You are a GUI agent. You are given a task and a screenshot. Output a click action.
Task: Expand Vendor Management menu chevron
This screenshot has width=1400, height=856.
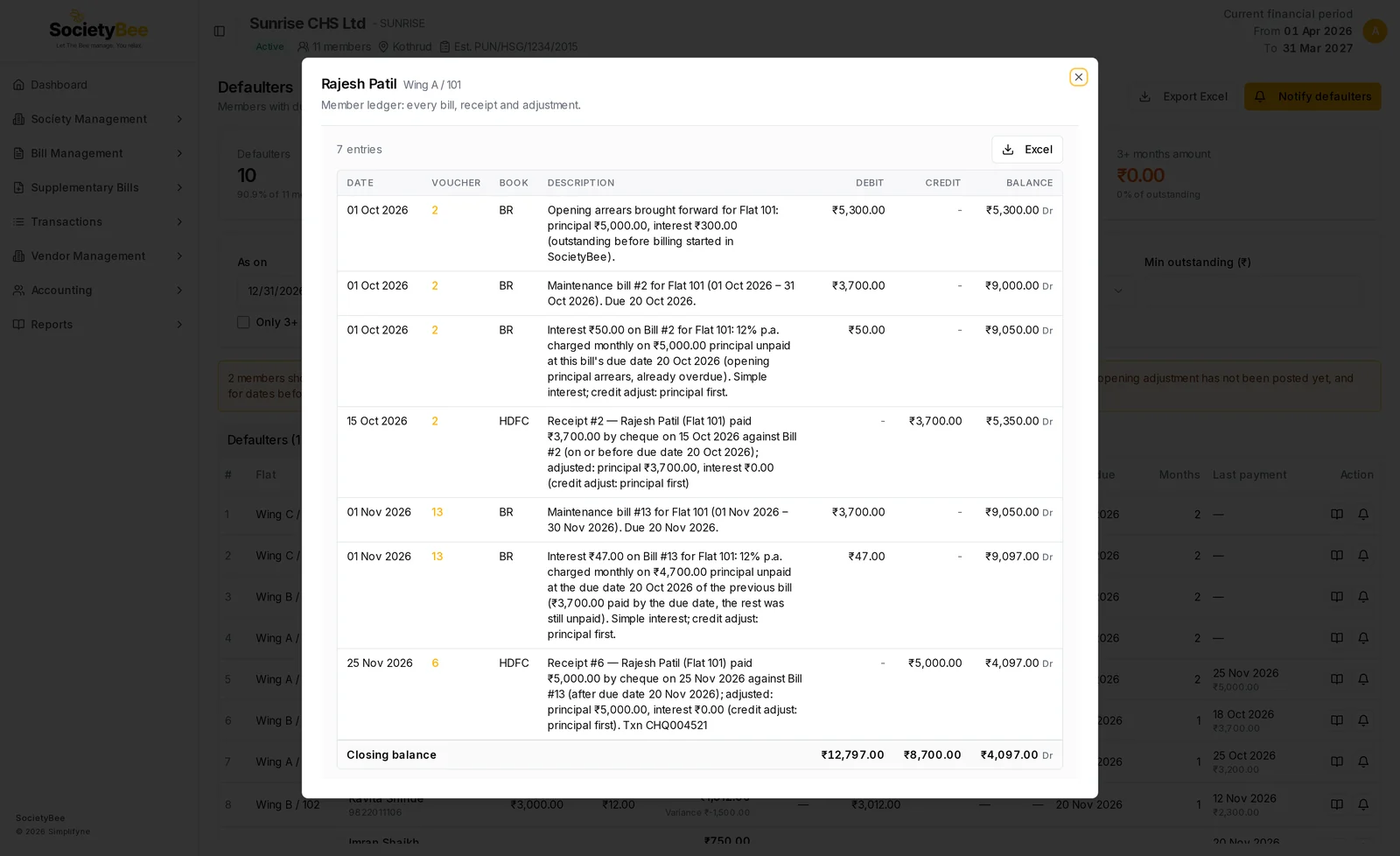pos(179,256)
